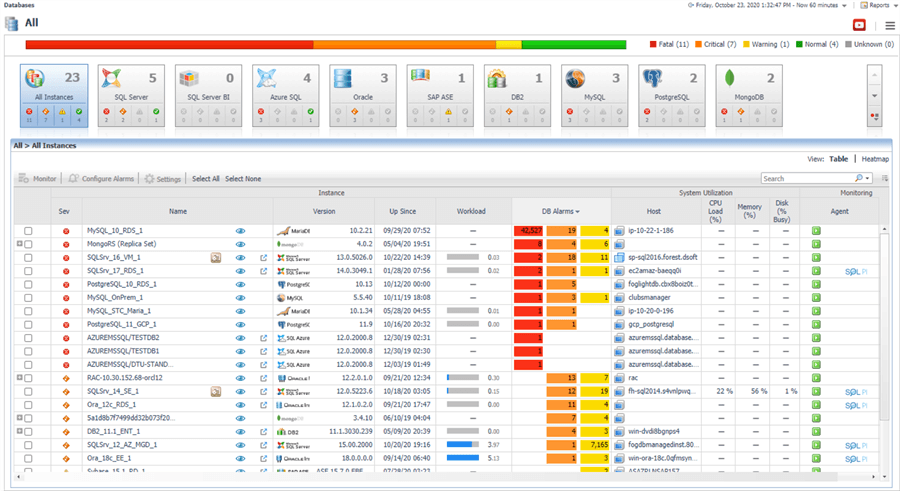
Task: Click the note icon beside SQLSrv_14_SE_1
Action: [x=216, y=392]
